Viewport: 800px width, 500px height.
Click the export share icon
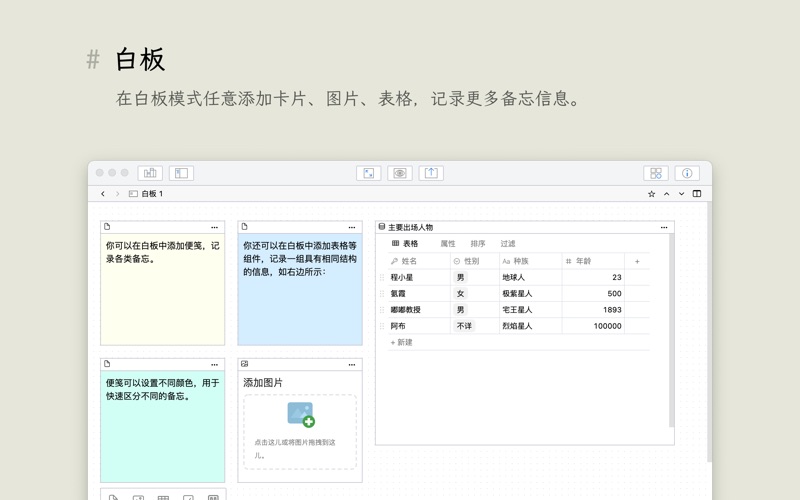pos(431,173)
